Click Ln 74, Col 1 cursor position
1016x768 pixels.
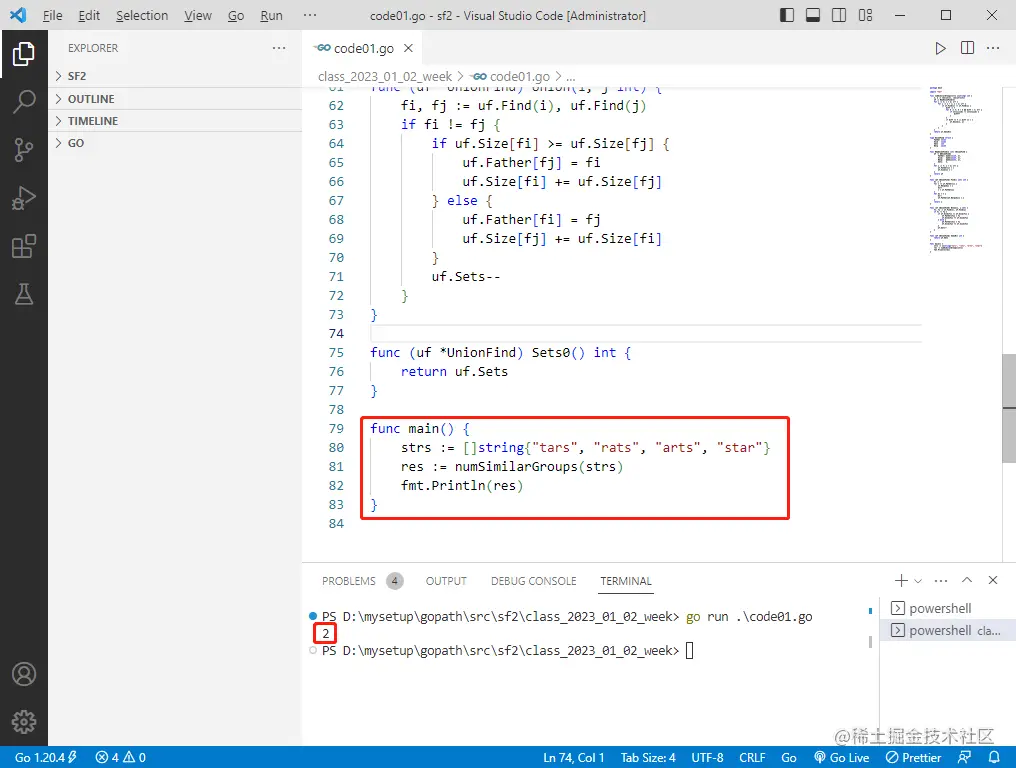pyautogui.click(x=573, y=757)
